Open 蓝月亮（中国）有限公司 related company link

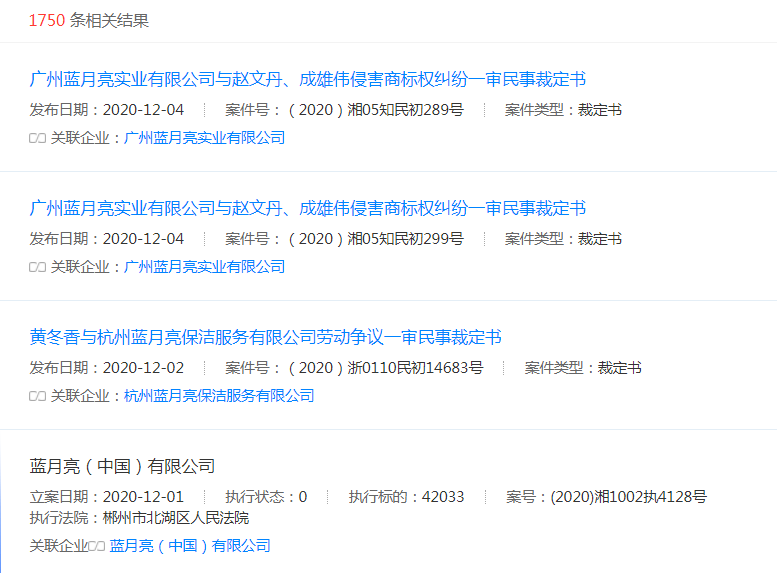(x=190, y=546)
